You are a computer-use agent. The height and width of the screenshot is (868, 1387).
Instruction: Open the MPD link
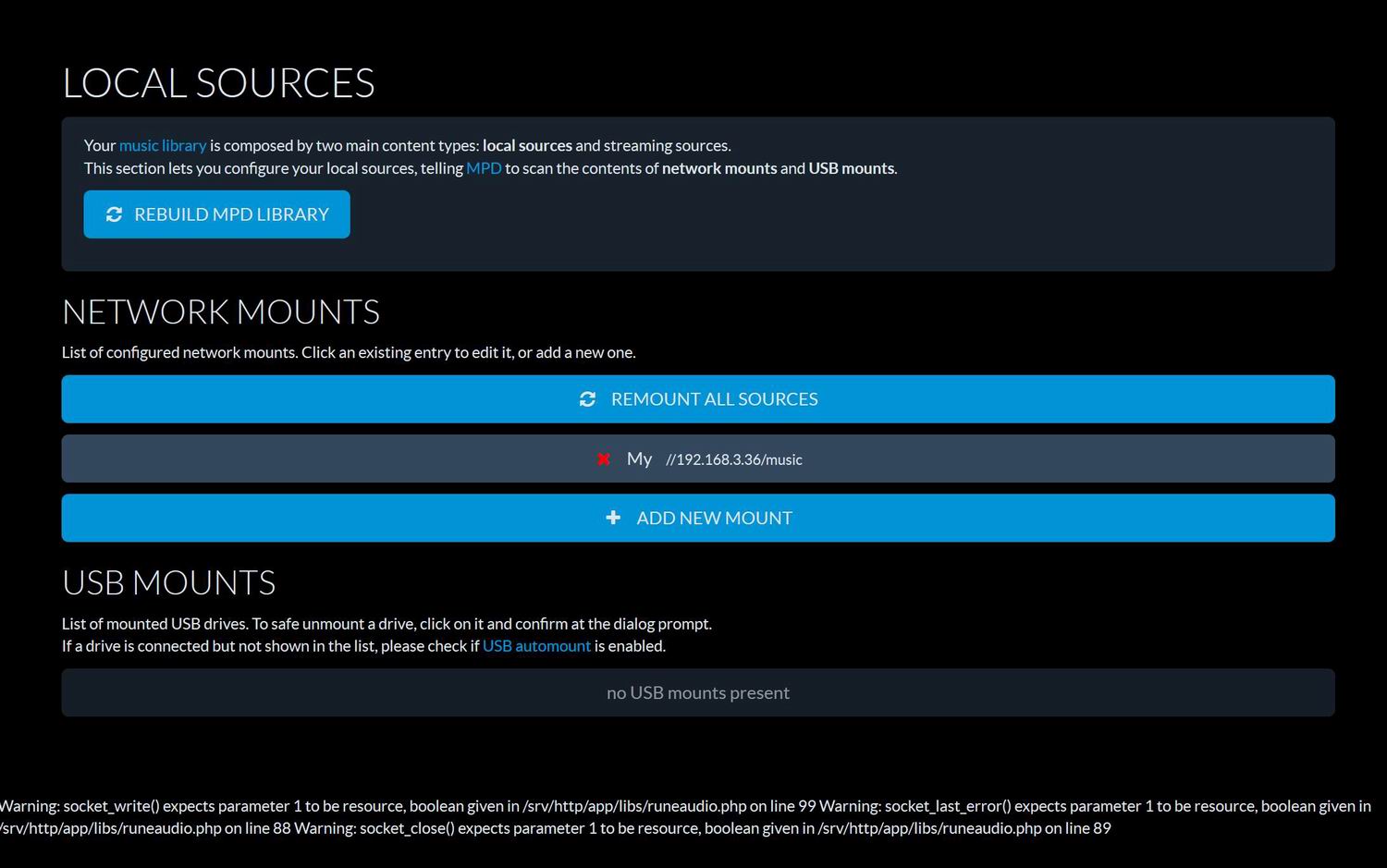click(484, 168)
